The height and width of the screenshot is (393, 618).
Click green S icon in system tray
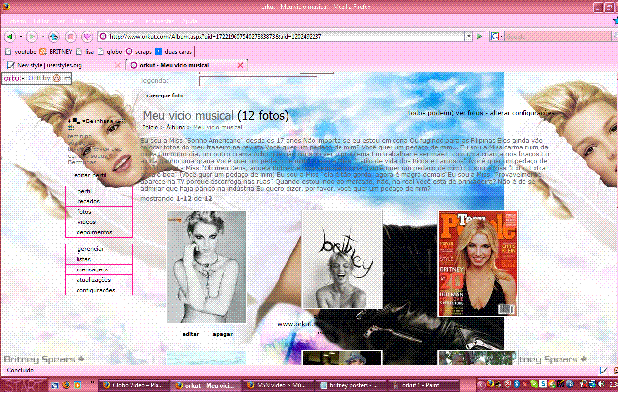543,384
